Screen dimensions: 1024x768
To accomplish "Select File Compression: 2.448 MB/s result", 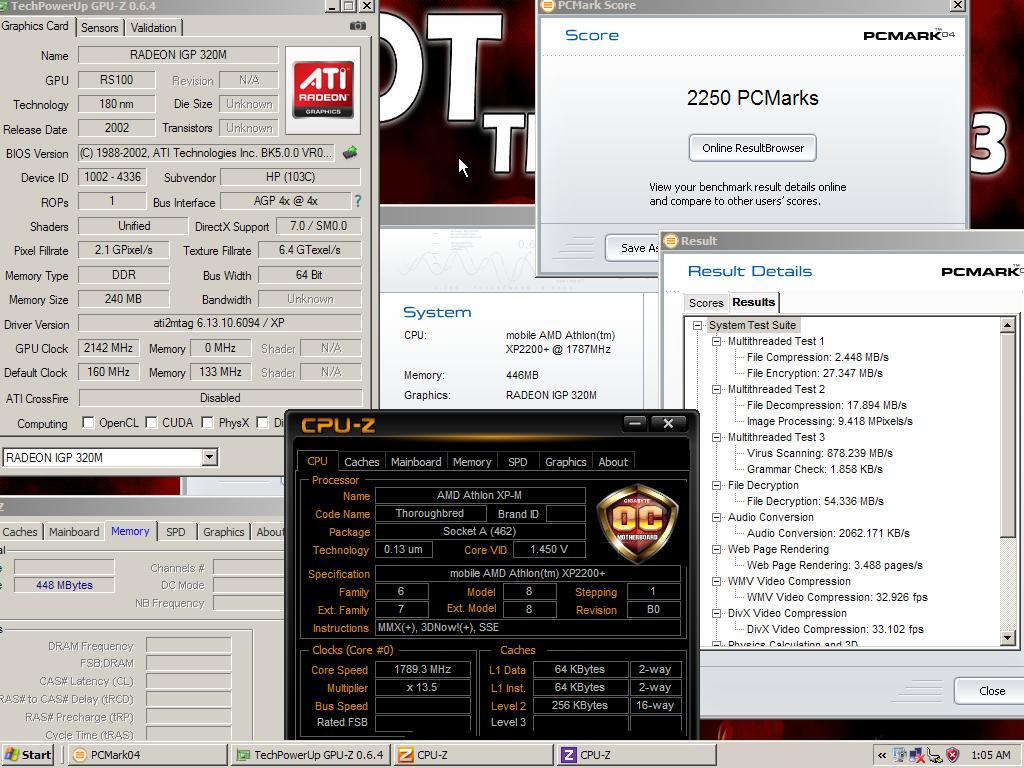I will pyautogui.click(x=818, y=357).
